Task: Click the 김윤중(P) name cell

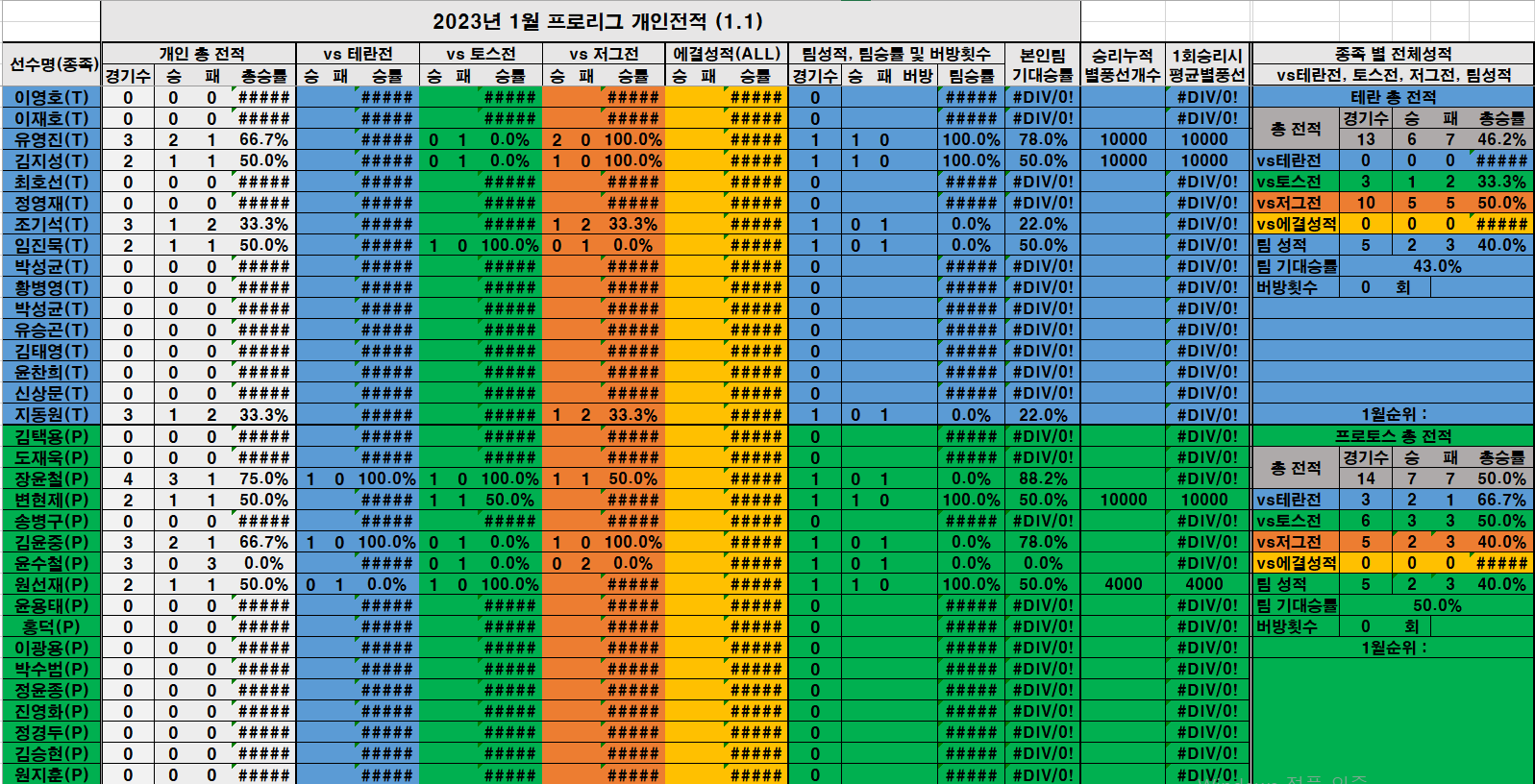Action: click(52, 542)
